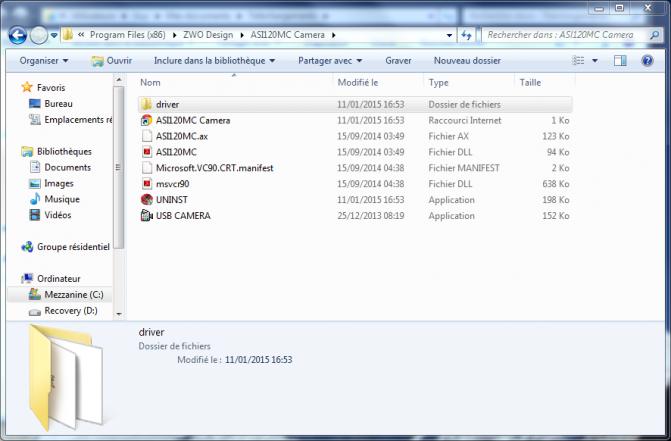The image size is (671, 441).
Task: Open the Recovery (D:) drive
Action: 71,311
